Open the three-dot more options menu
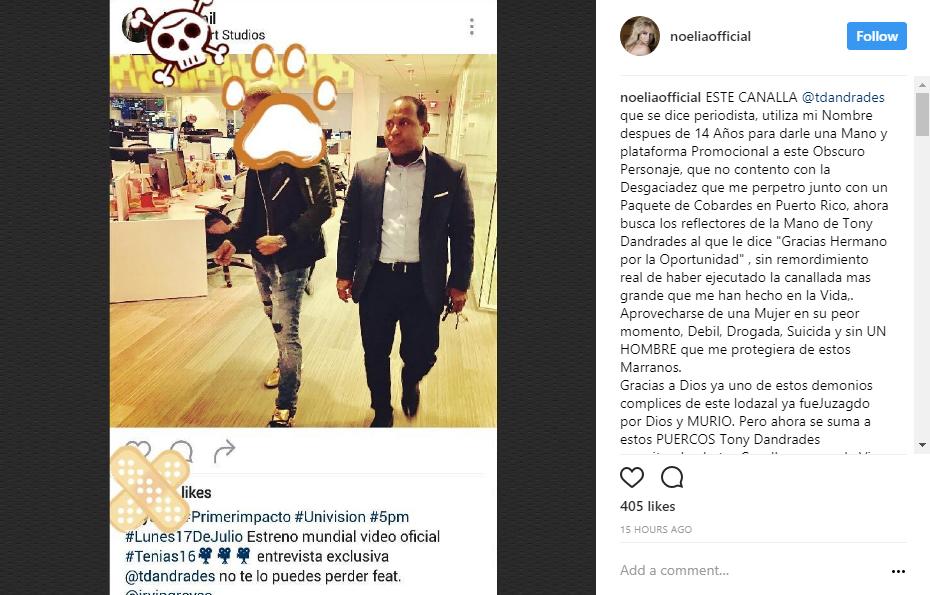The image size is (930, 595). tap(898, 571)
